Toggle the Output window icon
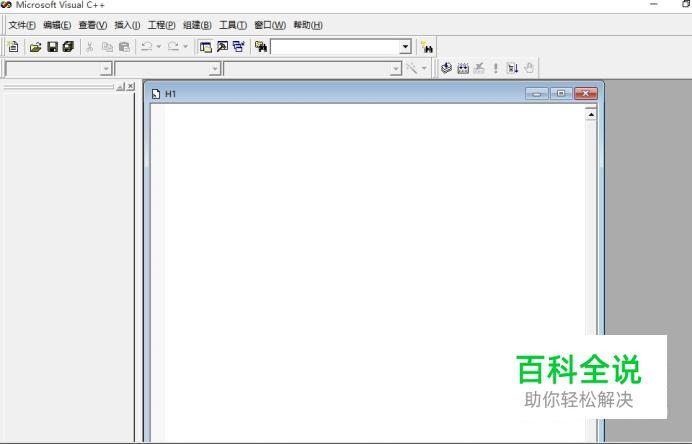The width and height of the screenshot is (692, 444). click(222, 46)
